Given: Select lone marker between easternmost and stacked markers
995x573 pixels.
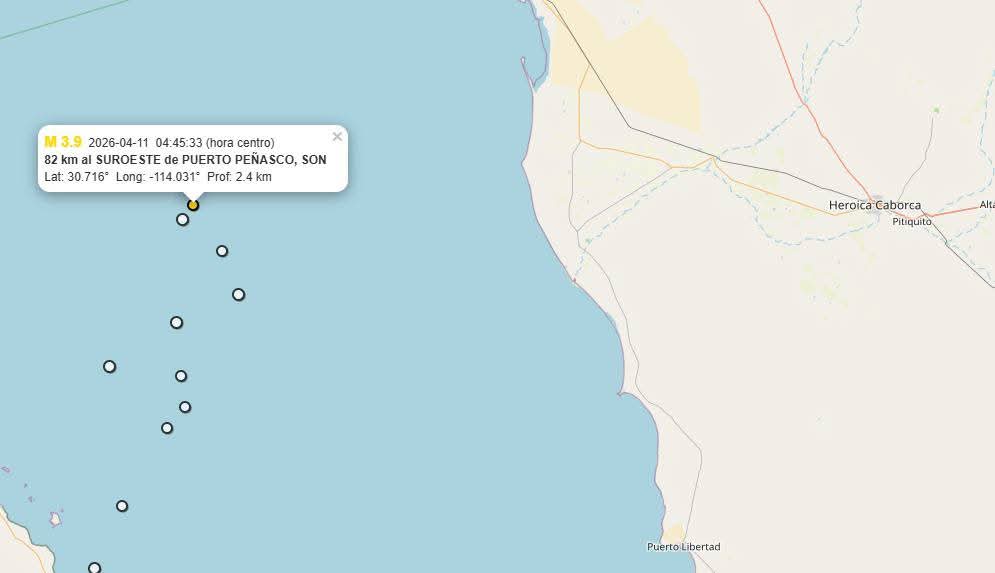Looking at the screenshot, I should (176, 322).
